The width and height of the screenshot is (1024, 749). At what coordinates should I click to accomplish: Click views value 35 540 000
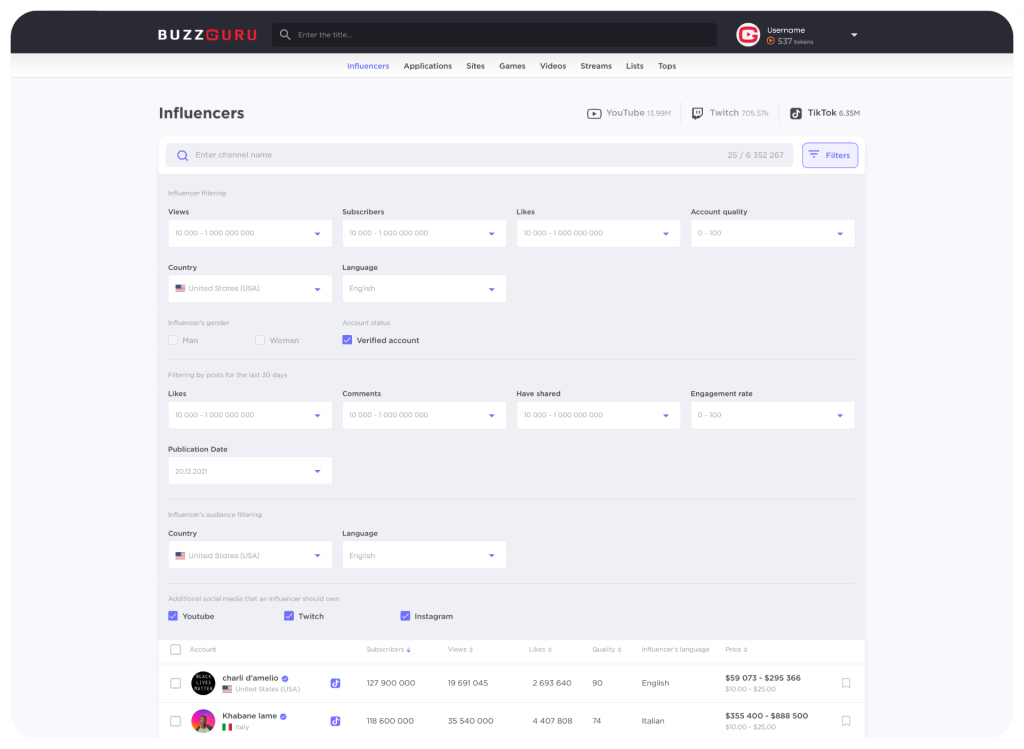click(470, 722)
